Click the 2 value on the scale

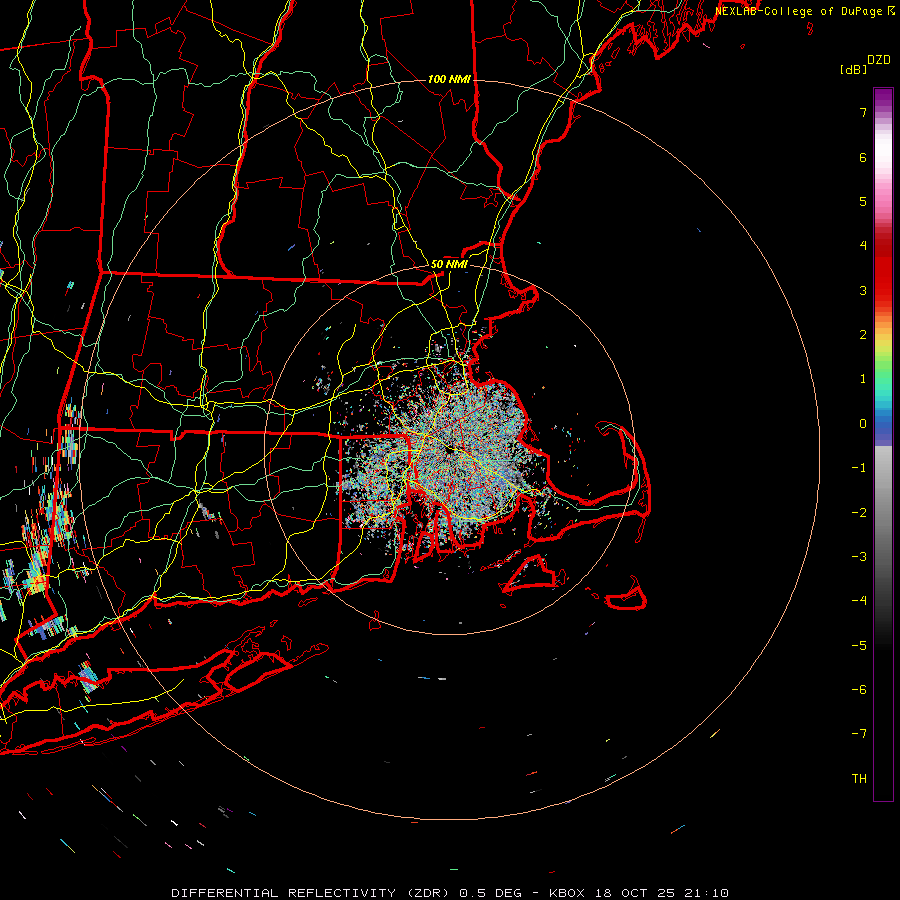point(863,335)
